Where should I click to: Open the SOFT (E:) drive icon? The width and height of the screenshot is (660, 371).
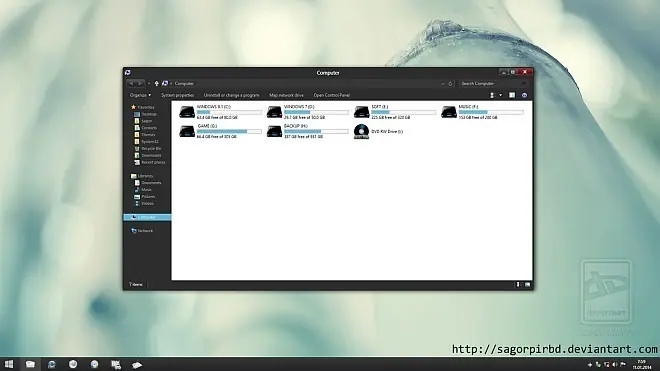click(x=362, y=112)
